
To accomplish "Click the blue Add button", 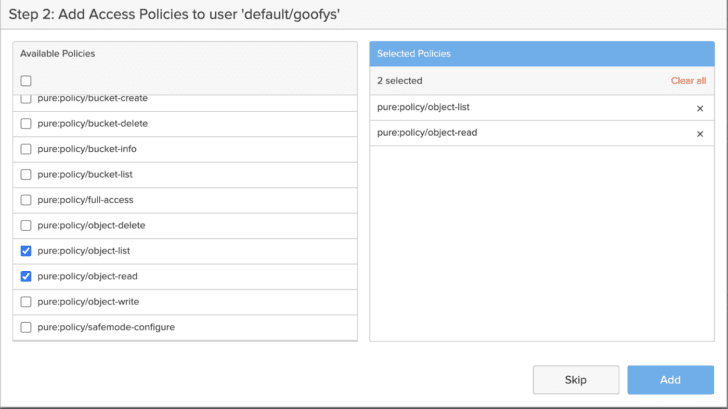I will [x=670, y=380].
